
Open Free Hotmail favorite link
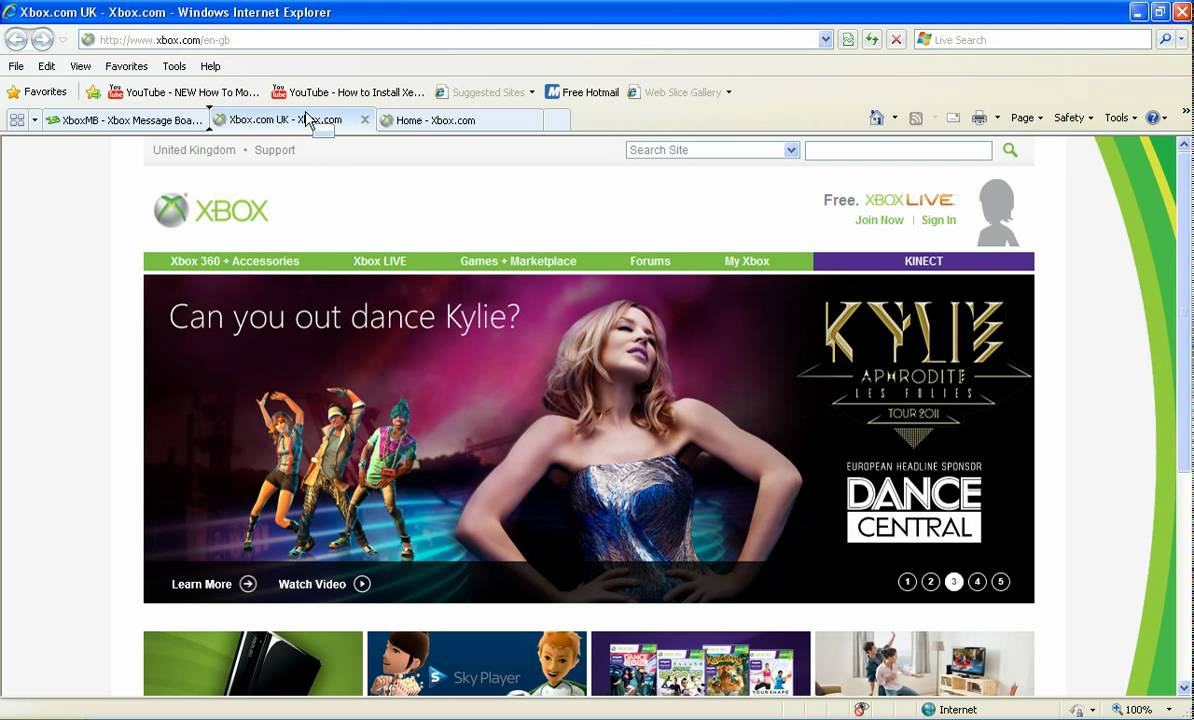582,92
